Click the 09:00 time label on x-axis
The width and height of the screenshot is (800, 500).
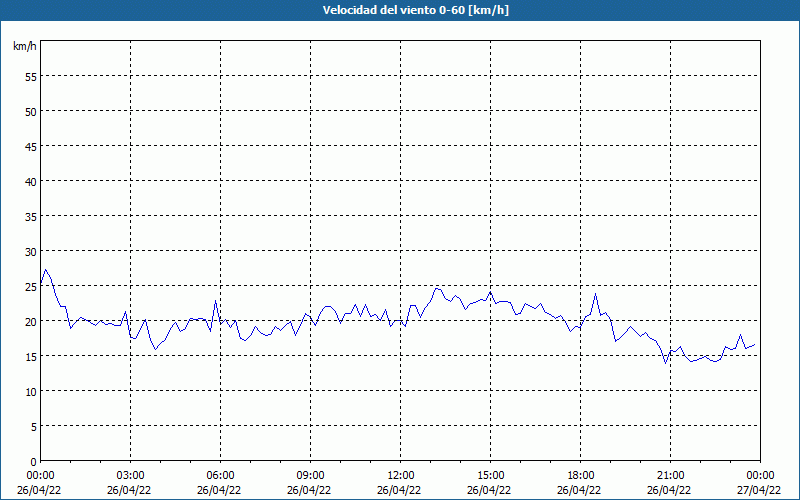pyautogui.click(x=310, y=476)
